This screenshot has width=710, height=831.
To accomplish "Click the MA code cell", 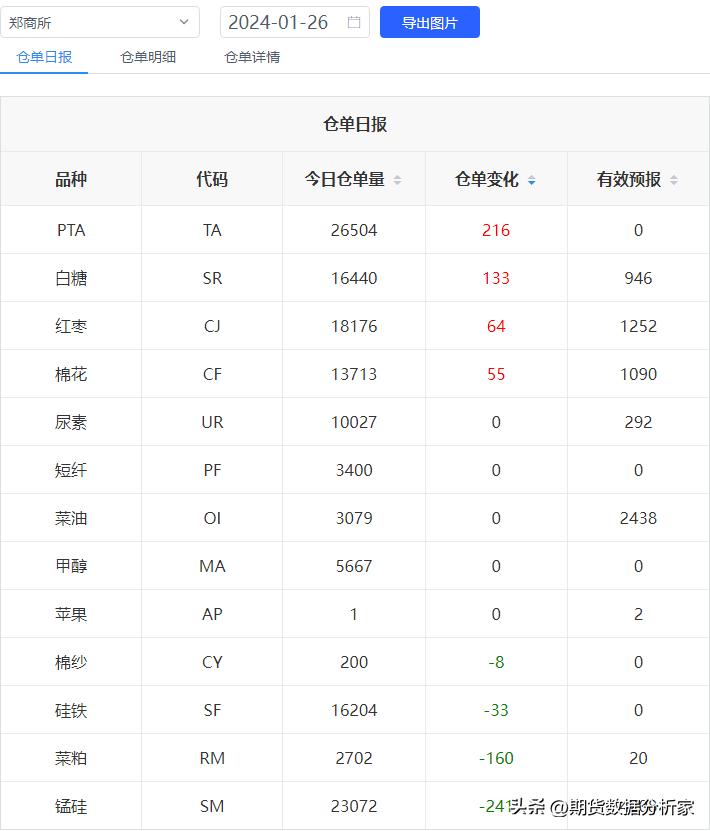I will (212, 566).
